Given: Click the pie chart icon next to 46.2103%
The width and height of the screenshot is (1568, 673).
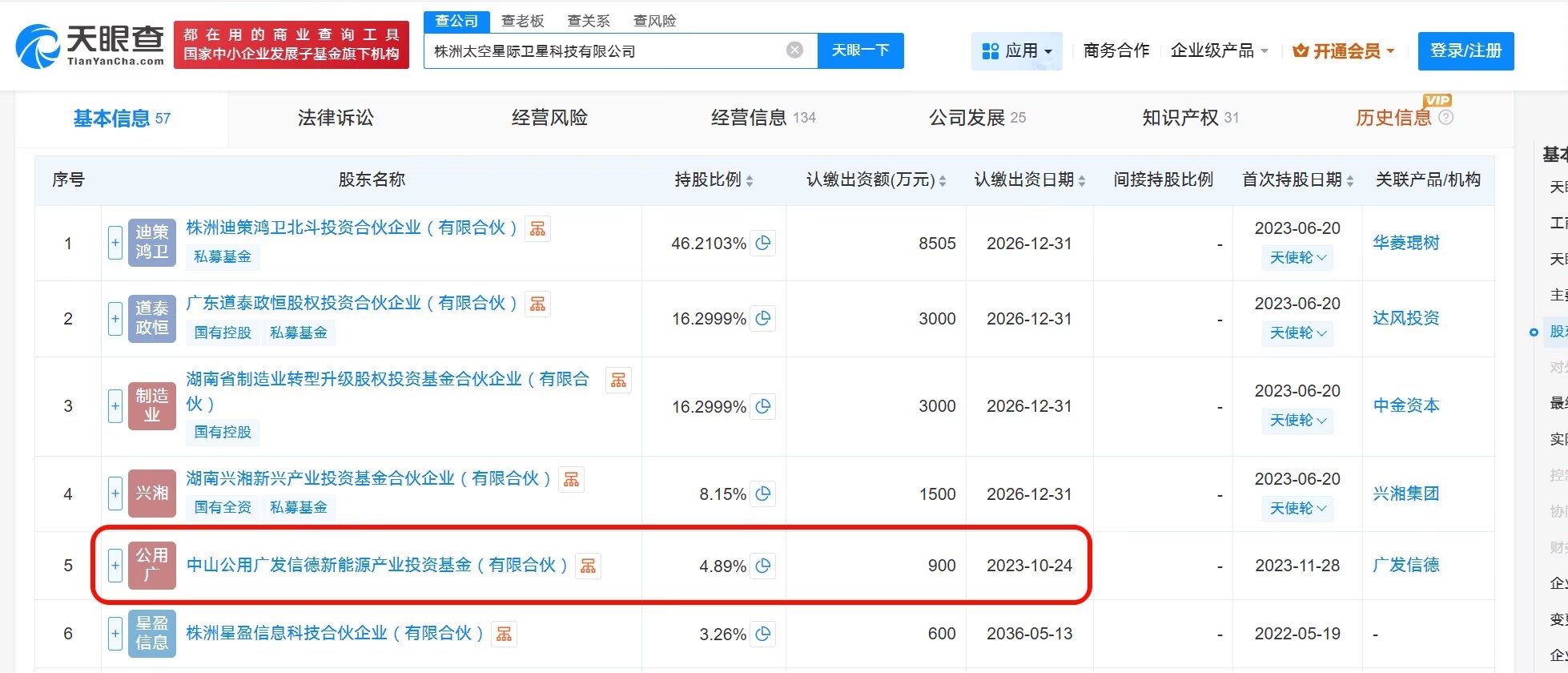Looking at the screenshot, I should pos(763,243).
